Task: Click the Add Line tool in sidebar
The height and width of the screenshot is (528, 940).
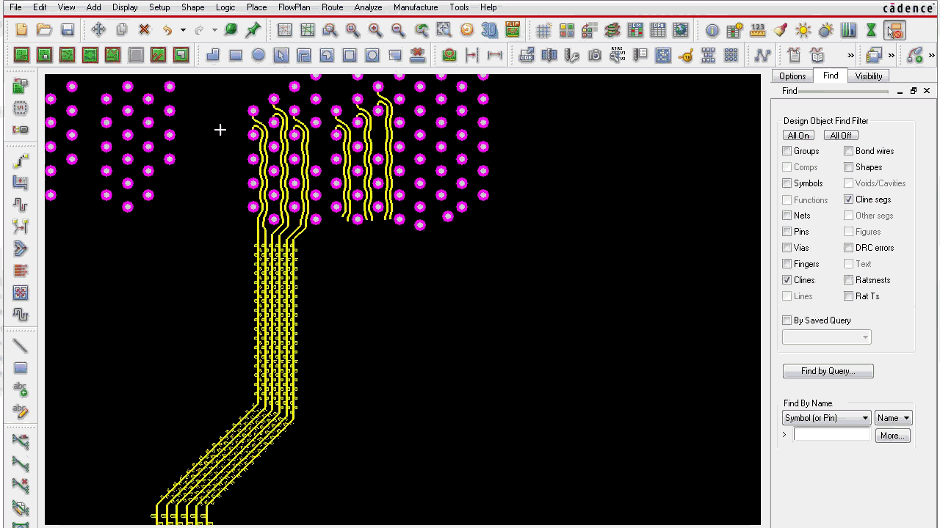Action: coord(20,346)
